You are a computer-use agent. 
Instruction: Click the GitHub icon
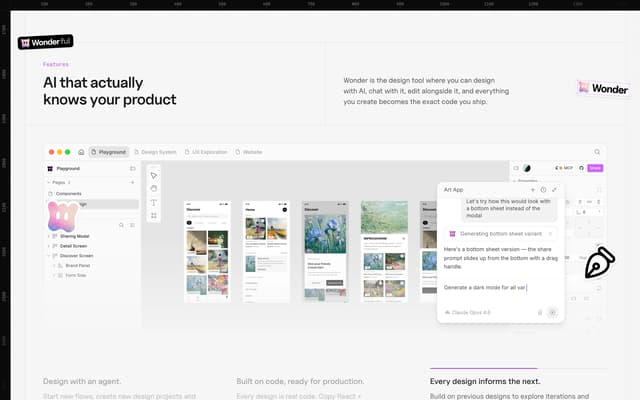coord(581,168)
